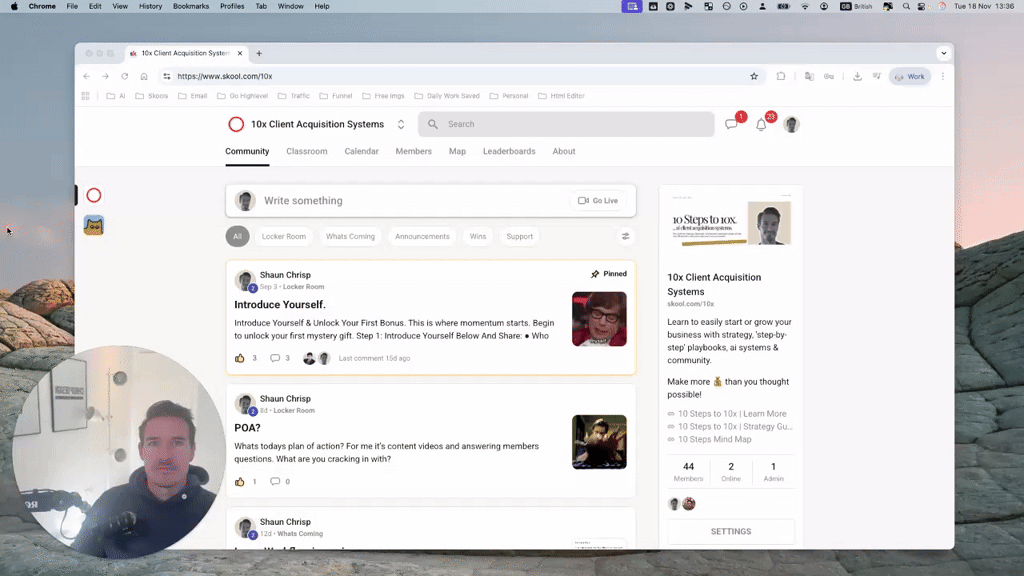The width and height of the screenshot is (1024, 576).
Task: Reload the page in Chrome
Action: (x=125, y=76)
